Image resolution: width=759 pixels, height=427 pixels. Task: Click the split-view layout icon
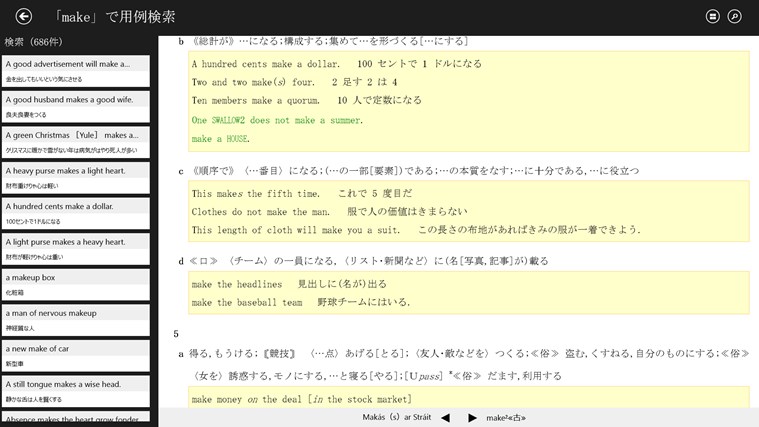pos(712,16)
